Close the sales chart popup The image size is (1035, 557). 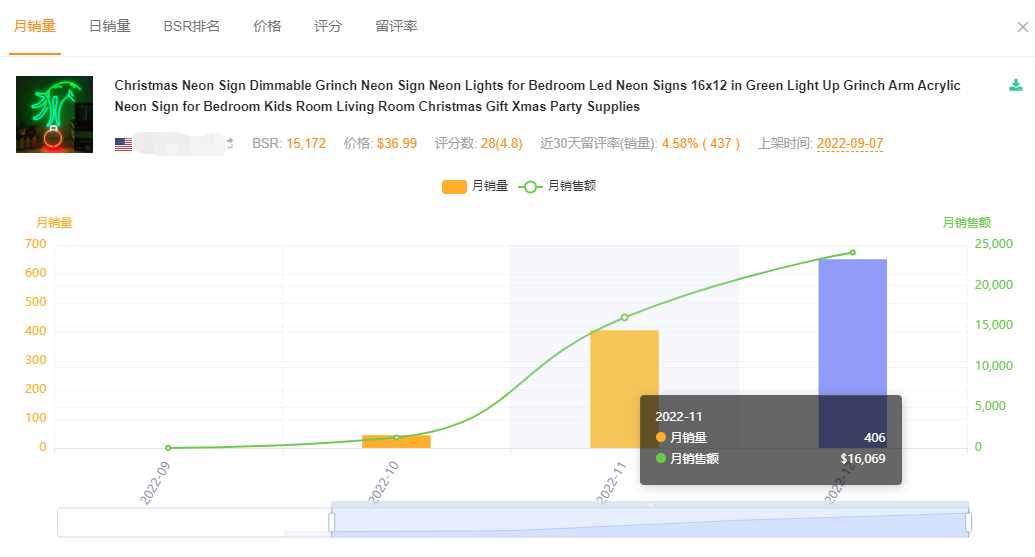click(x=1022, y=27)
